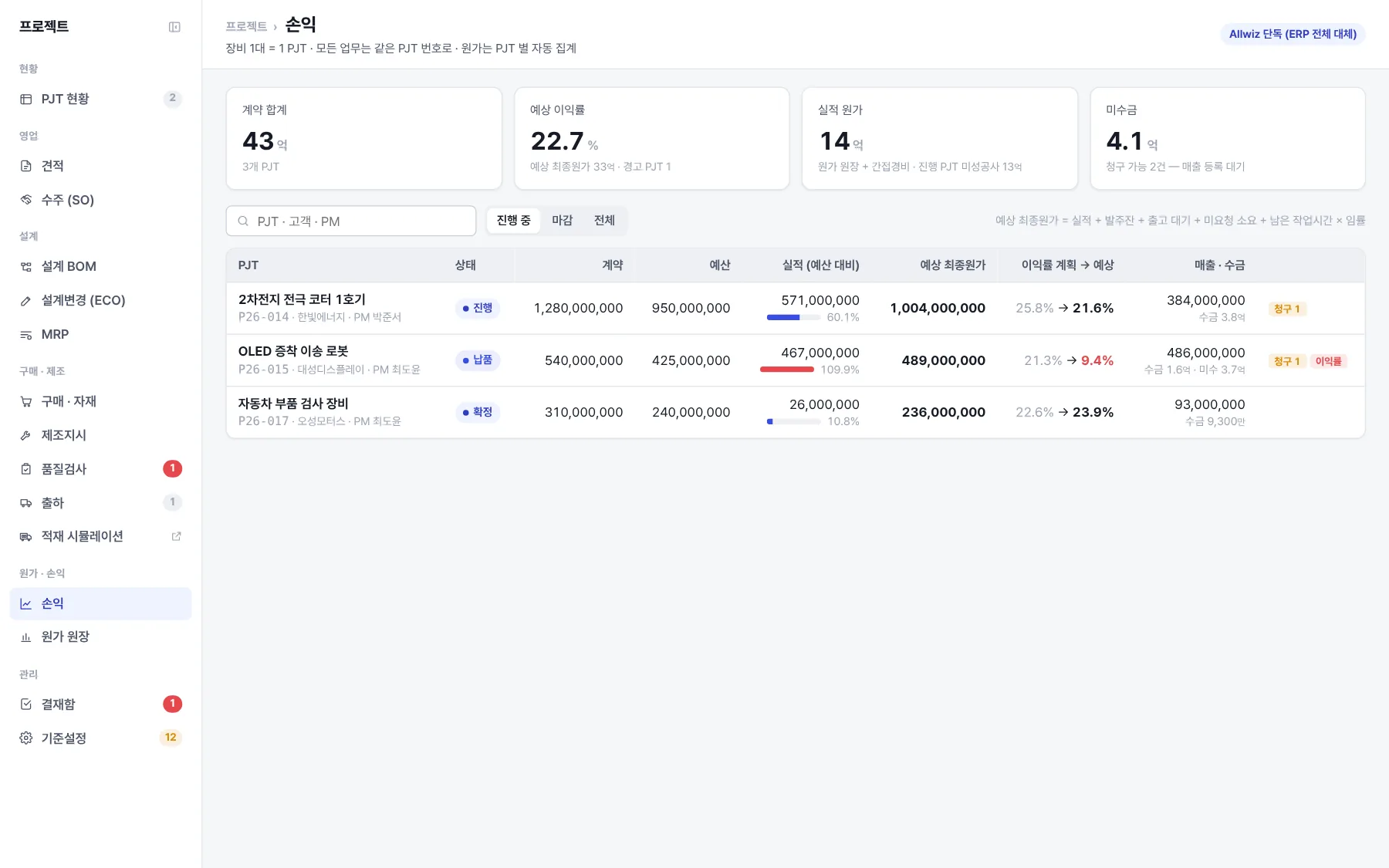Viewport: 1389px width, 868px height.
Task: Show 전체 projects tab
Action: pos(604,221)
